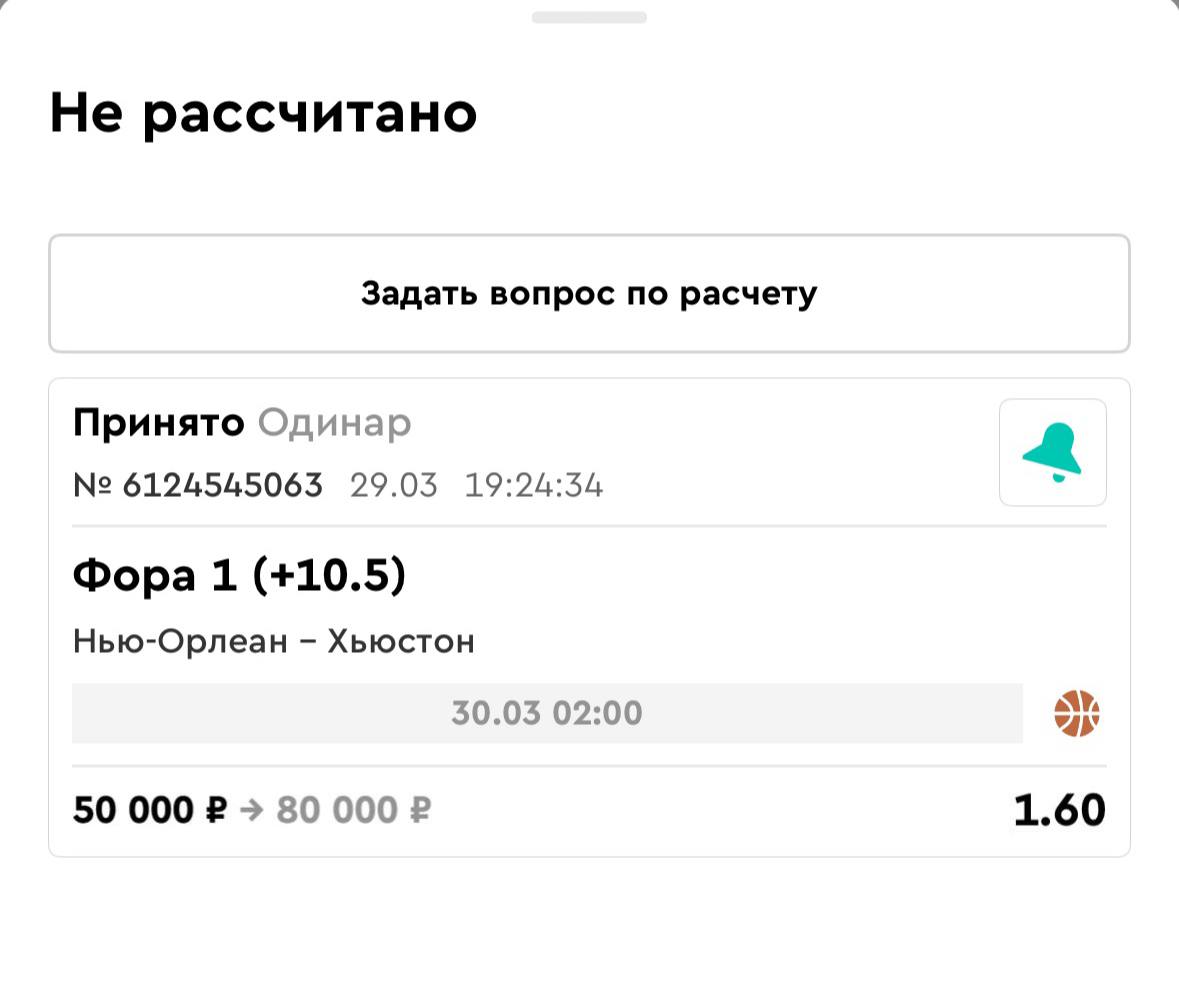
Task: Click 'Нью-Орлеан' team name
Action: tap(180, 640)
